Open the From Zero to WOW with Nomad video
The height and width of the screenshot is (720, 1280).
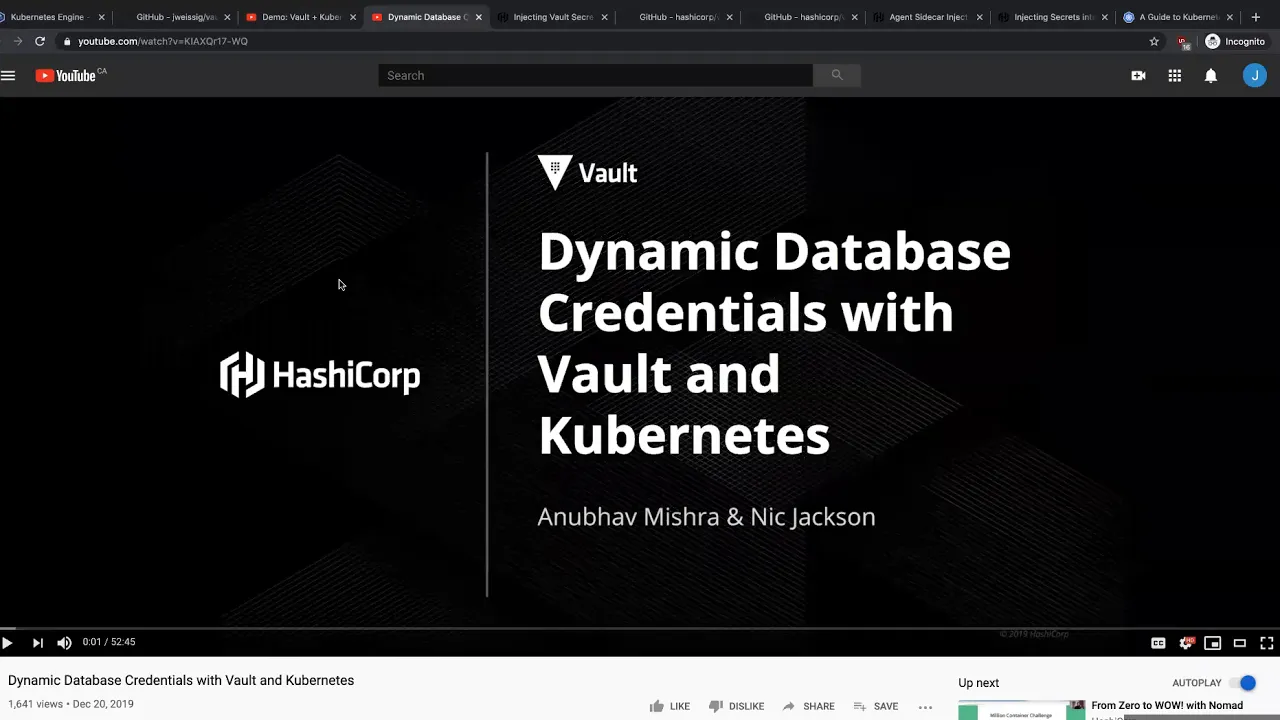(1167, 706)
